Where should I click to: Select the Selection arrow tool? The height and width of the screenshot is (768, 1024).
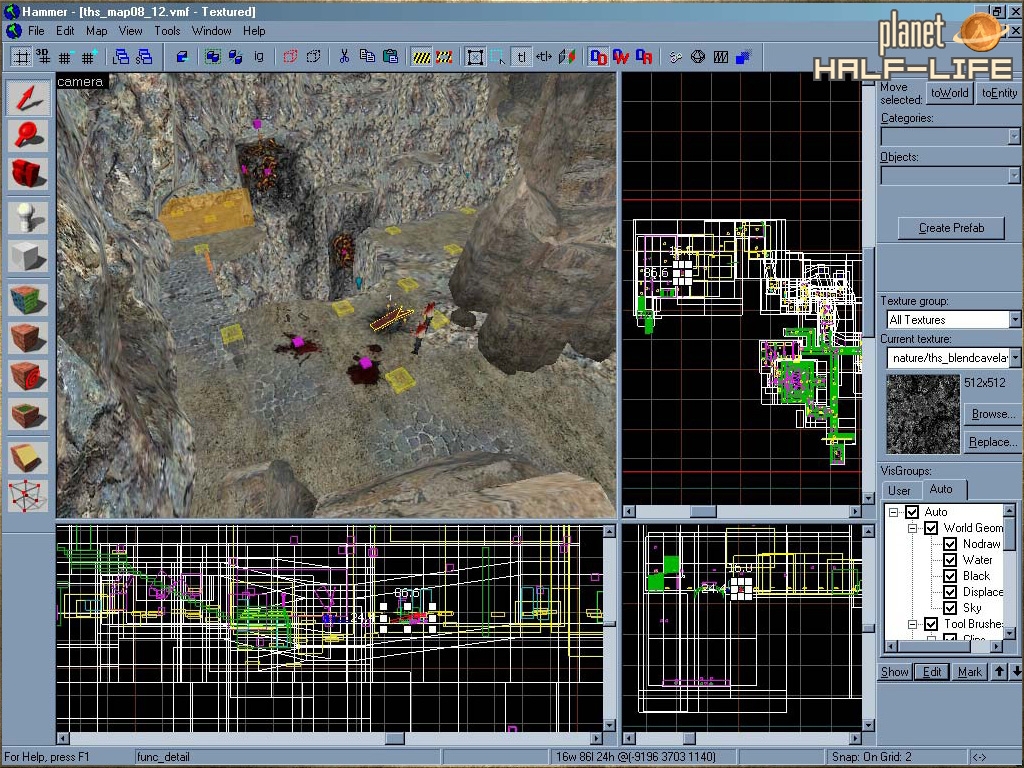tap(27, 99)
